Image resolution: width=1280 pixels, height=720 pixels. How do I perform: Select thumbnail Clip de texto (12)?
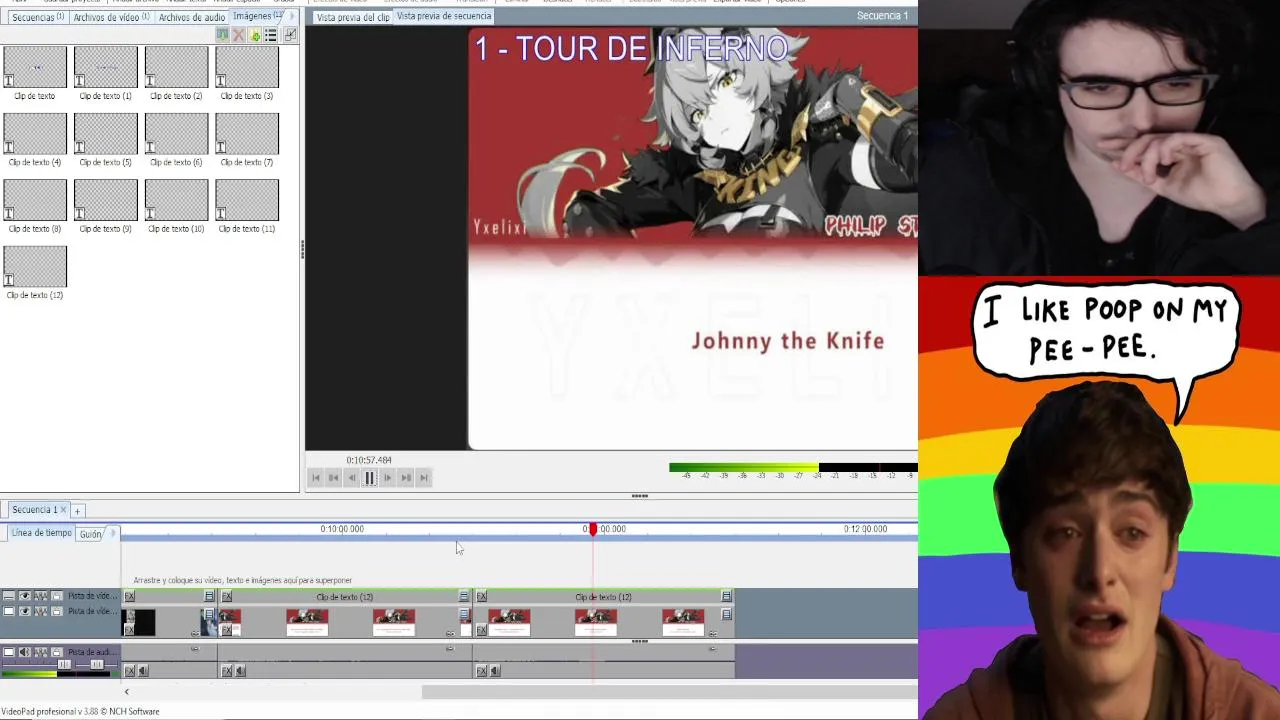(35, 266)
